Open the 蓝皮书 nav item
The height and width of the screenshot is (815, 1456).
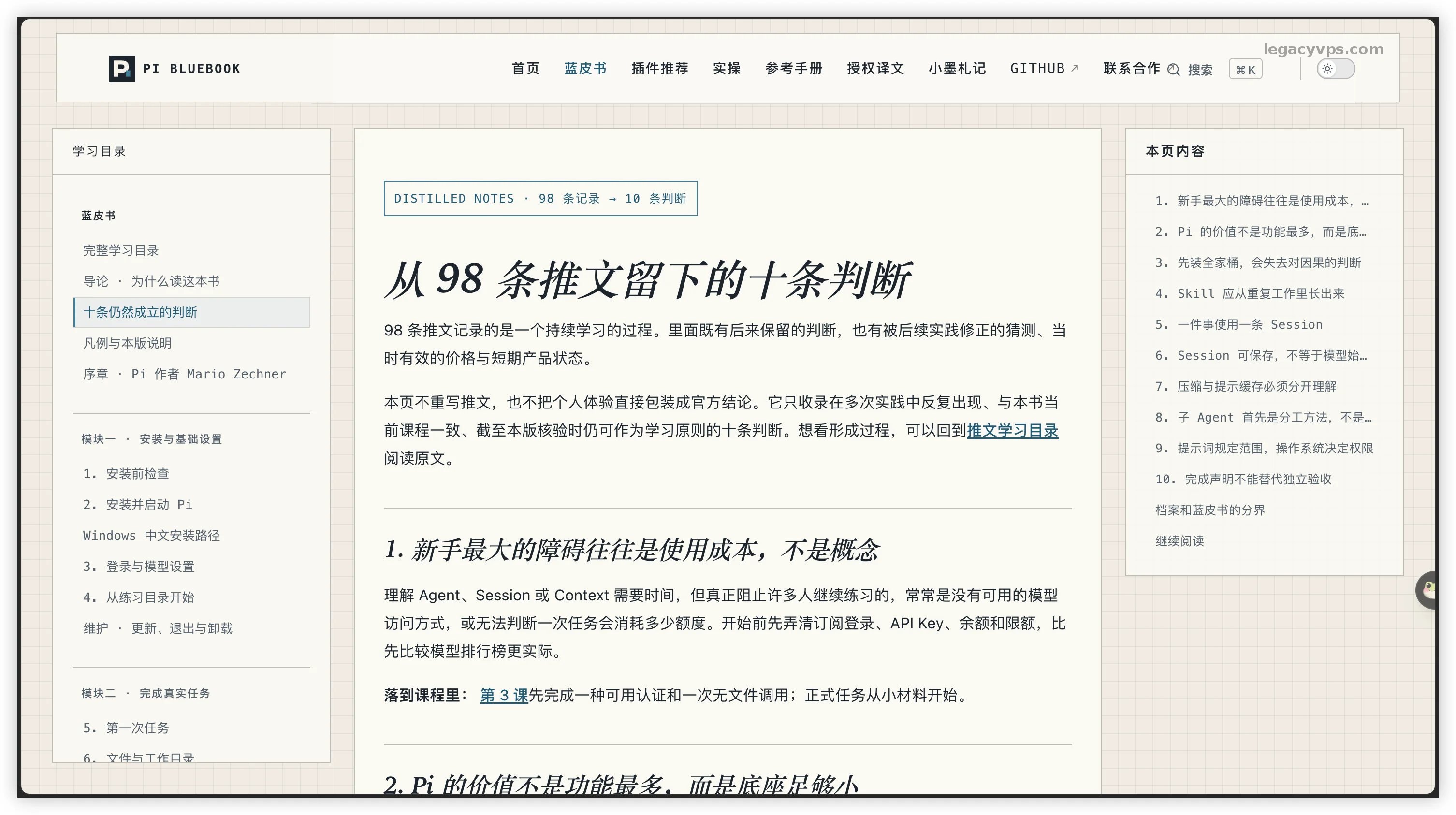coord(585,68)
